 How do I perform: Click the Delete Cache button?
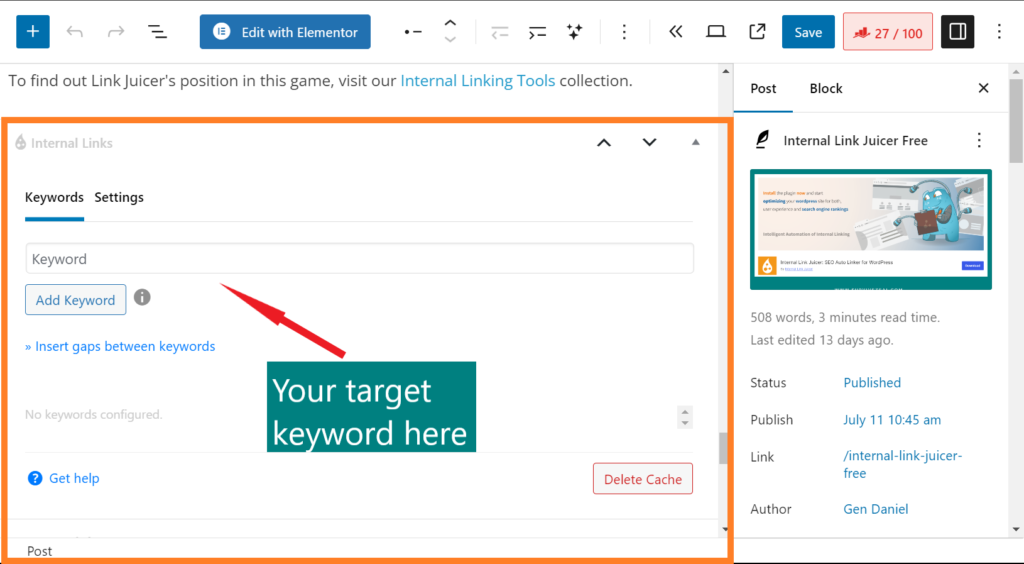click(x=642, y=479)
